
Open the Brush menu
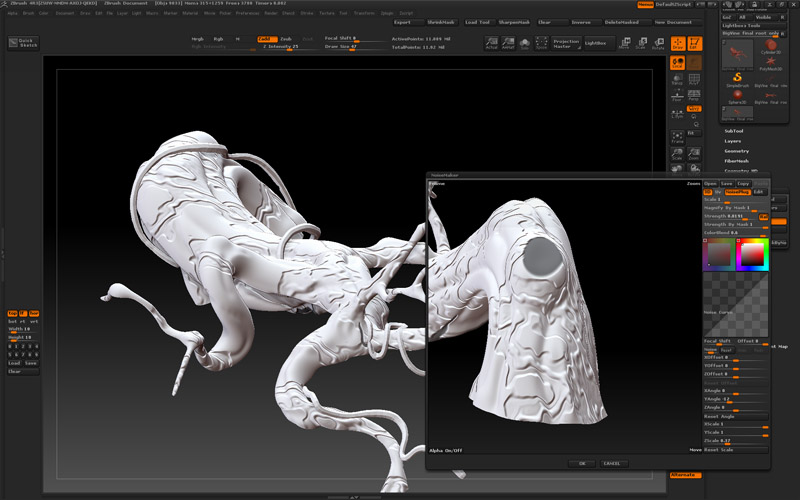[x=28, y=13]
